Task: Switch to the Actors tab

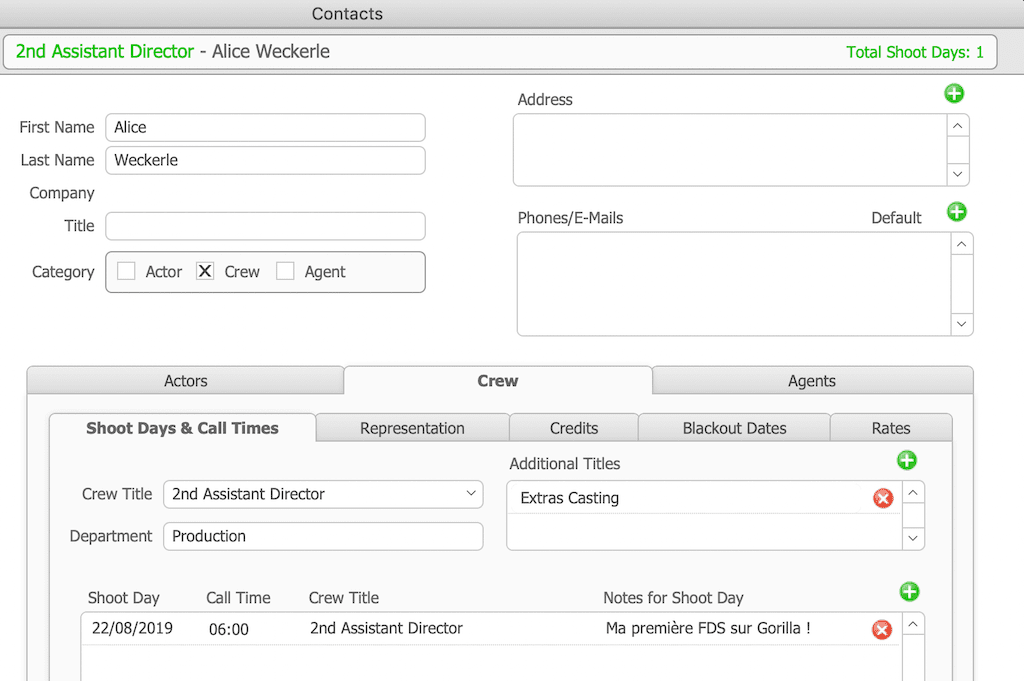Action: [186, 381]
